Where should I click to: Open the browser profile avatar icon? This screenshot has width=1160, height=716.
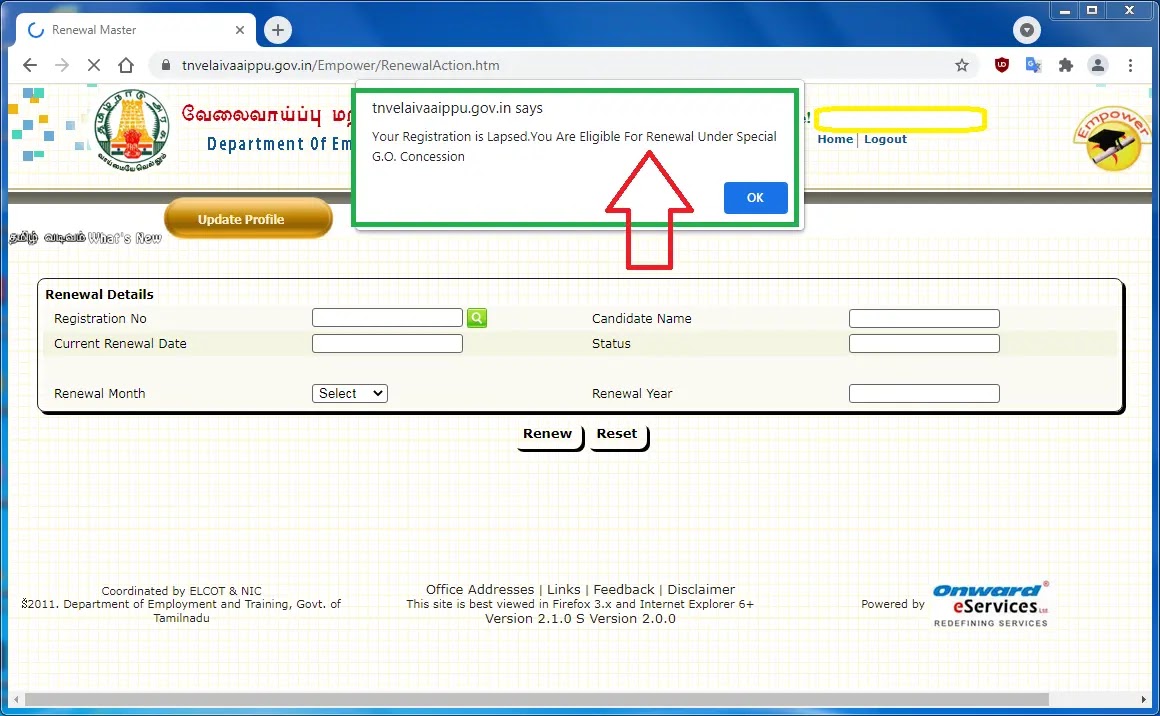pos(1098,65)
